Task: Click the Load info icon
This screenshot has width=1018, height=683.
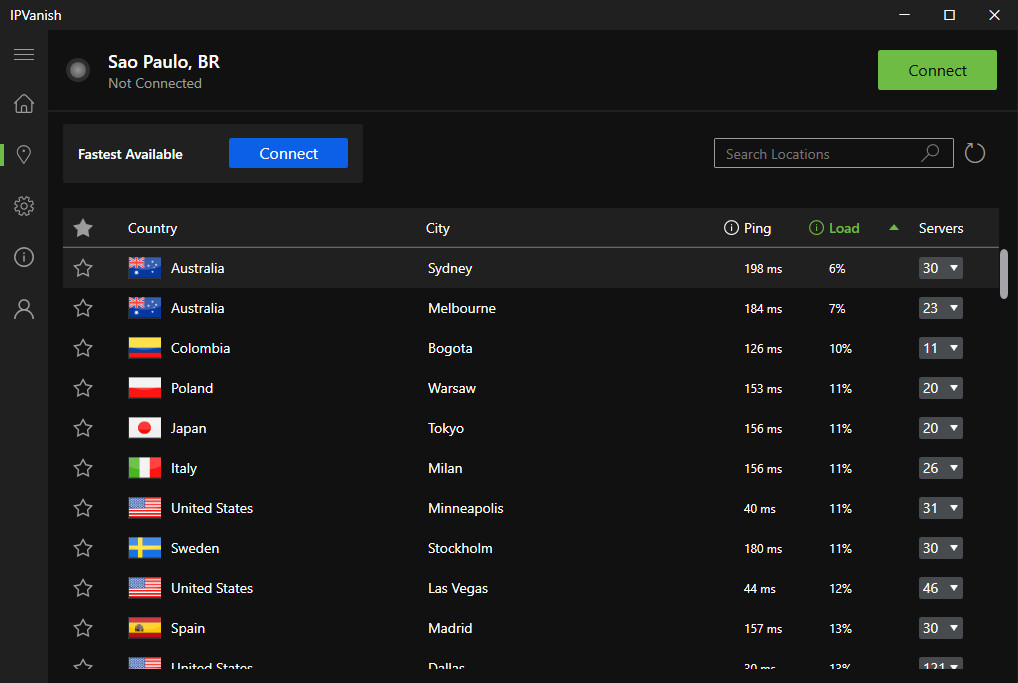Action: pos(816,228)
